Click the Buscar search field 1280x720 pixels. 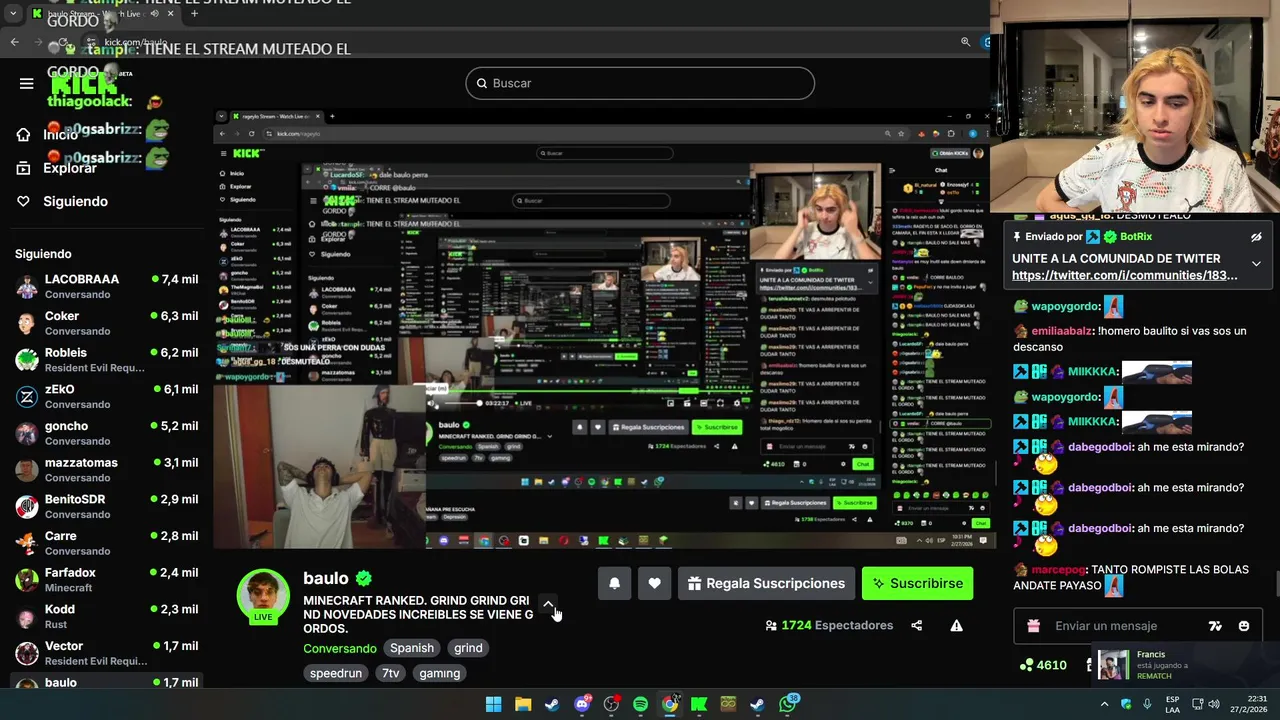[x=640, y=83]
